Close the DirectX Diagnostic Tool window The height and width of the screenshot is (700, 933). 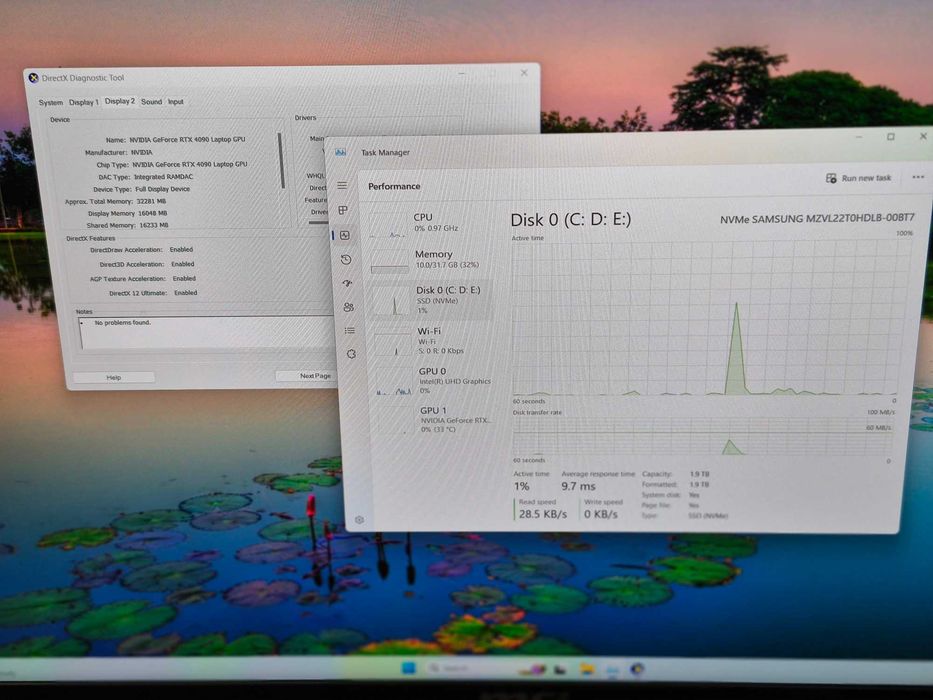tap(524, 73)
